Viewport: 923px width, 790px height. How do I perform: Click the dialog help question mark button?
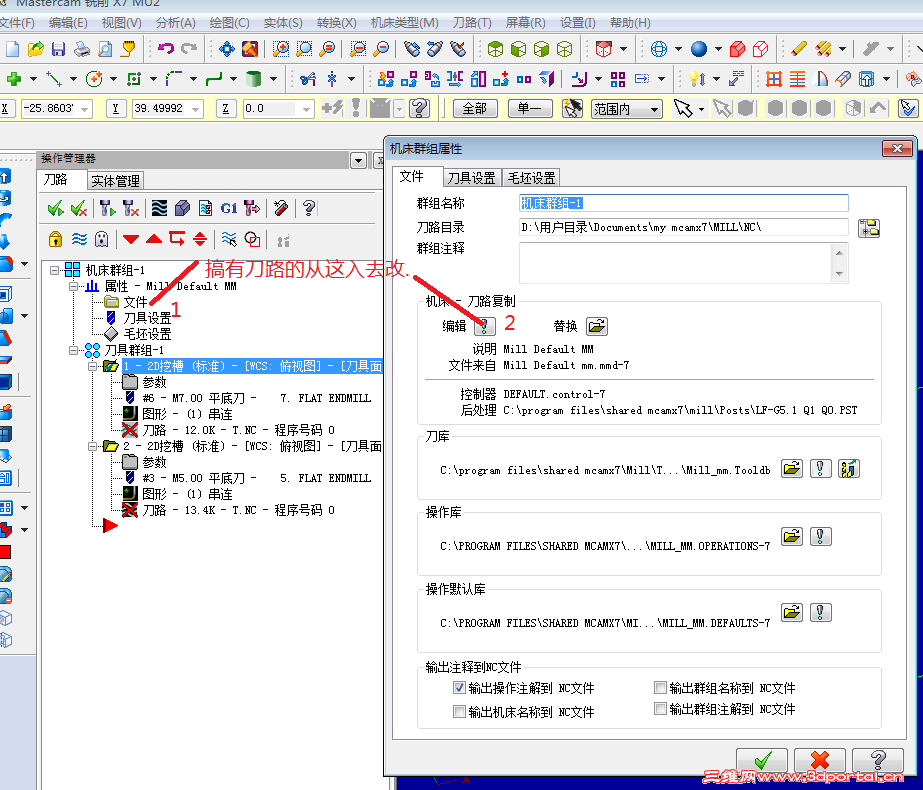878,761
